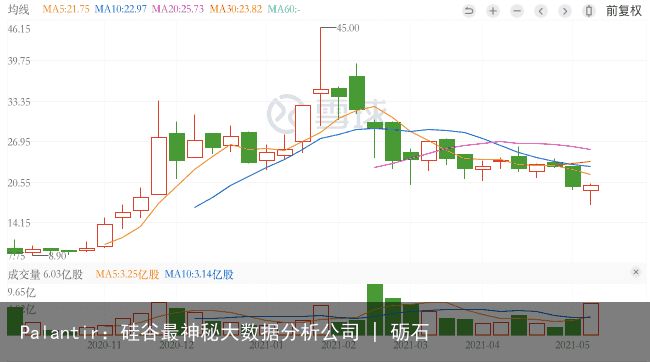Select the volume MA10:3.14亿股 label
650x362 pixels.
[199, 274]
